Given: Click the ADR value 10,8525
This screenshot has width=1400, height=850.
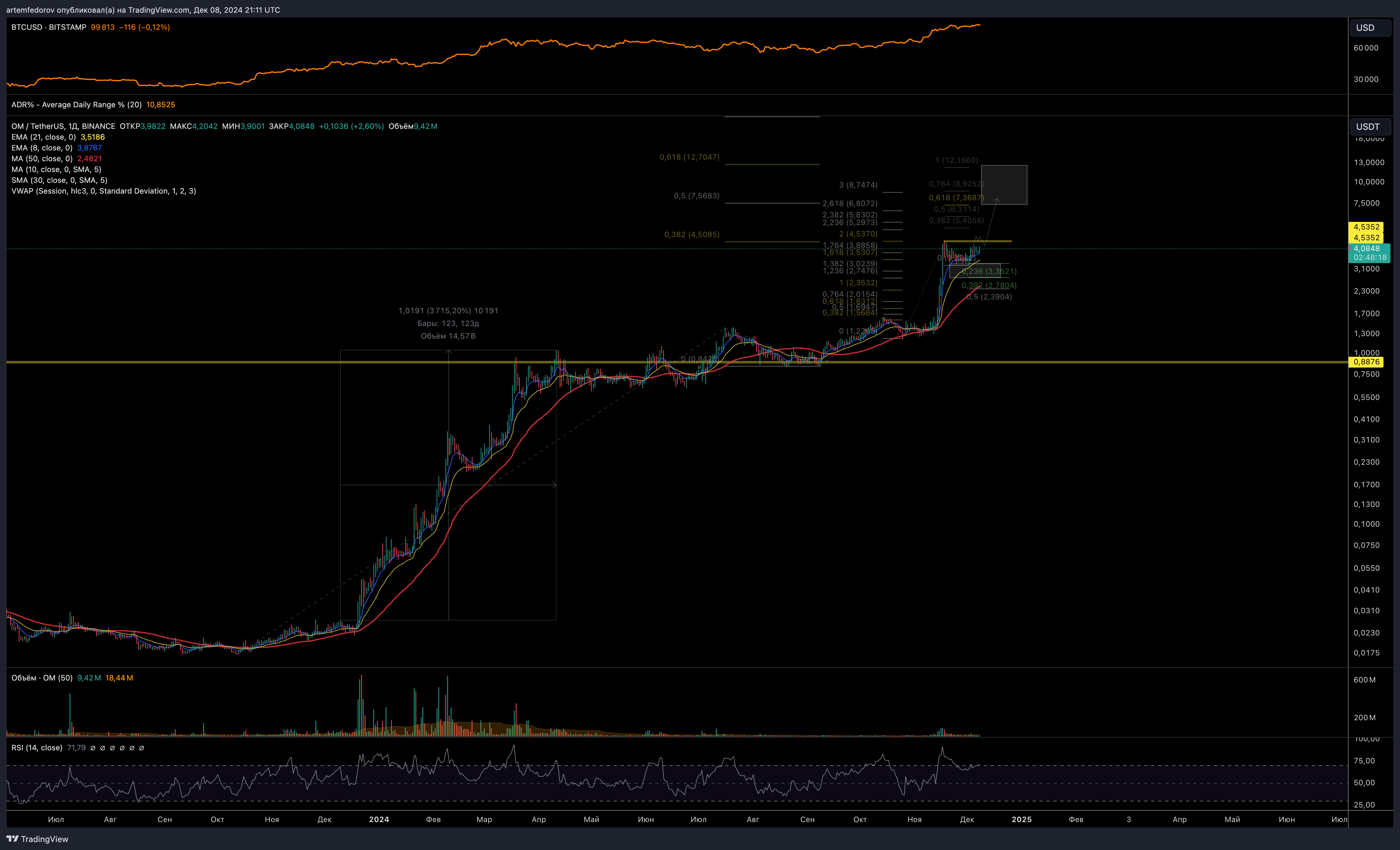Looking at the screenshot, I should (x=161, y=104).
